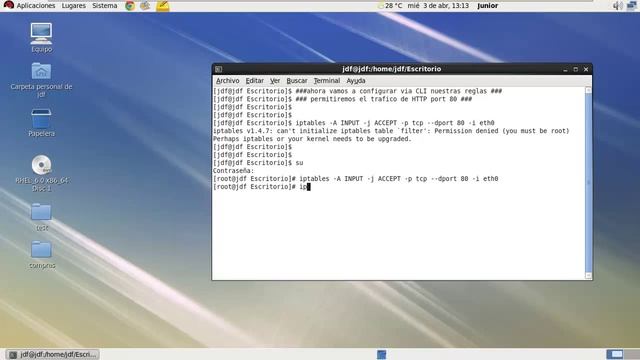Click the 'Permission denied (you must be root)' text

click(x=502, y=131)
